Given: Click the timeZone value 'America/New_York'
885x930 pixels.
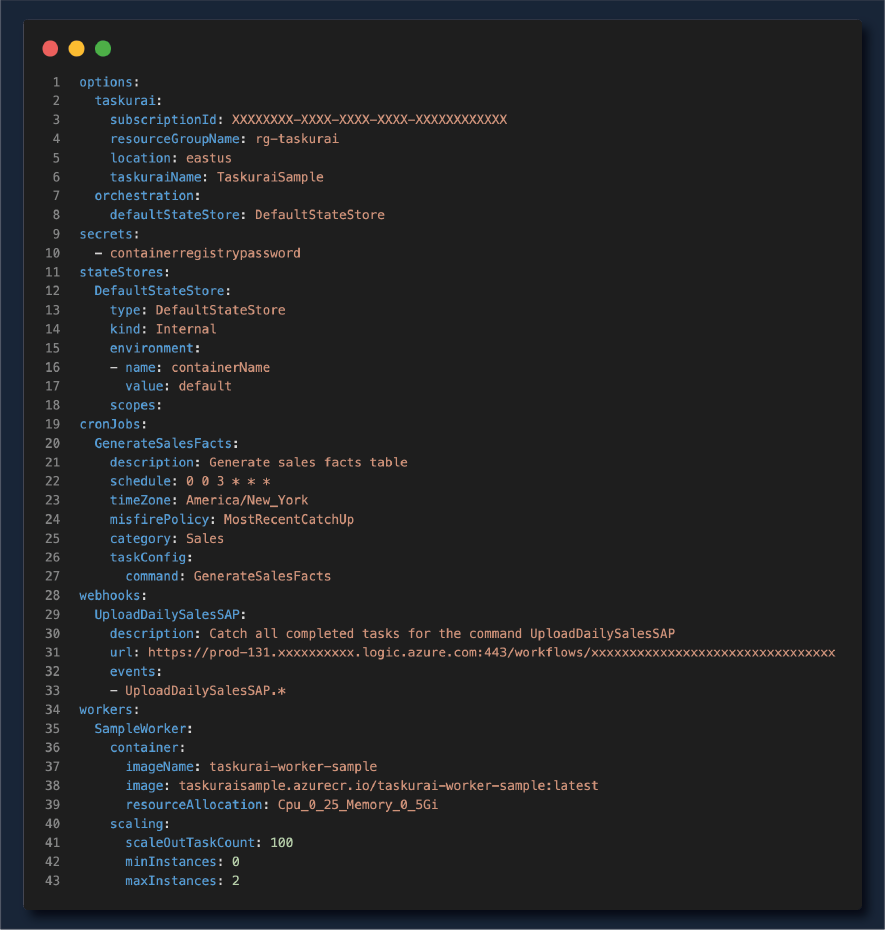Looking at the screenshot, I should coord(247,500).
